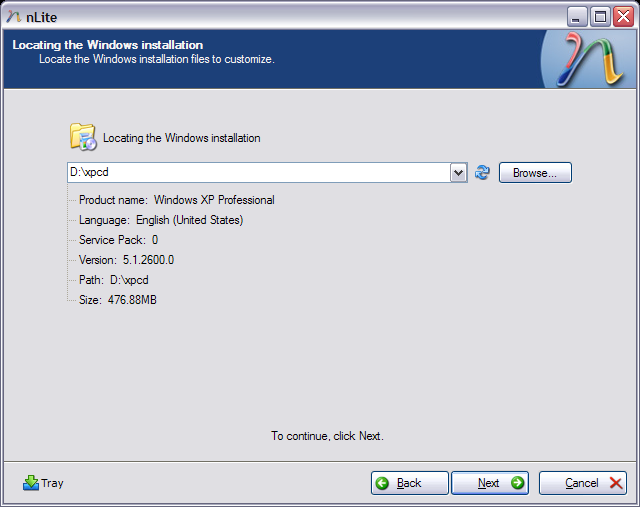Select the Version: 5.1.2600.0 row

click(x=126, y=260)
